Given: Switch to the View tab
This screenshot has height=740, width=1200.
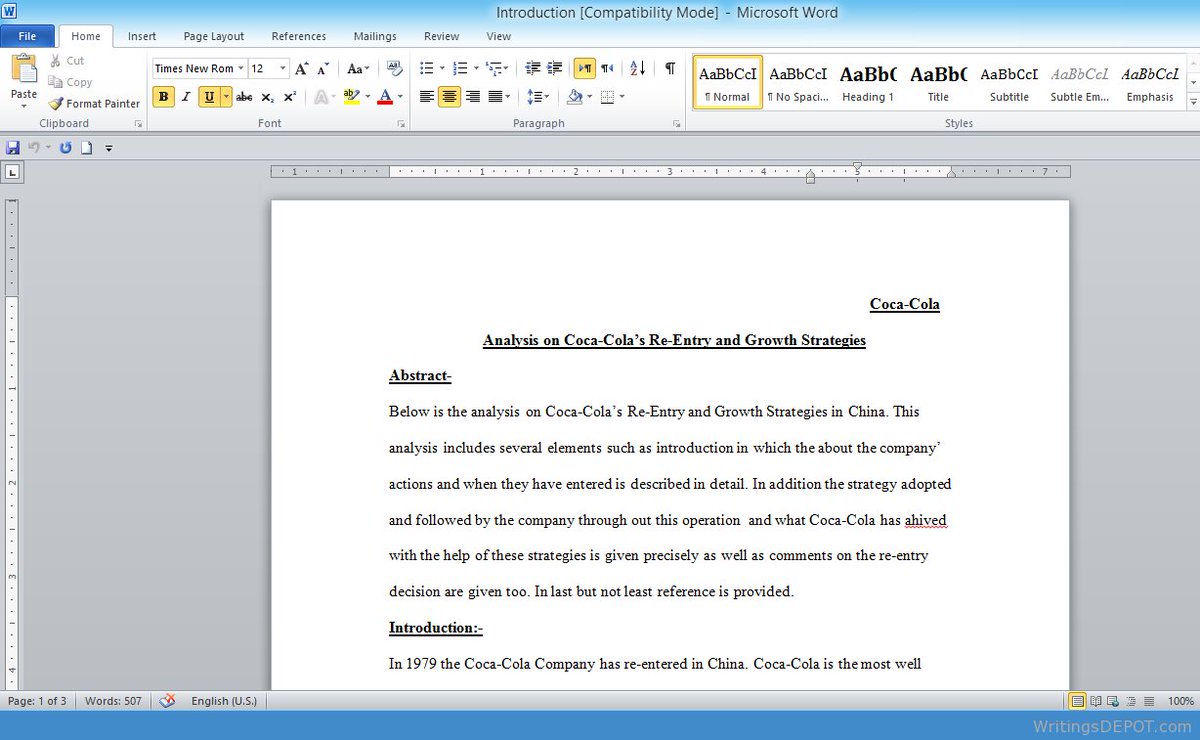Looking at the screenshot, I should coord(499,36).
